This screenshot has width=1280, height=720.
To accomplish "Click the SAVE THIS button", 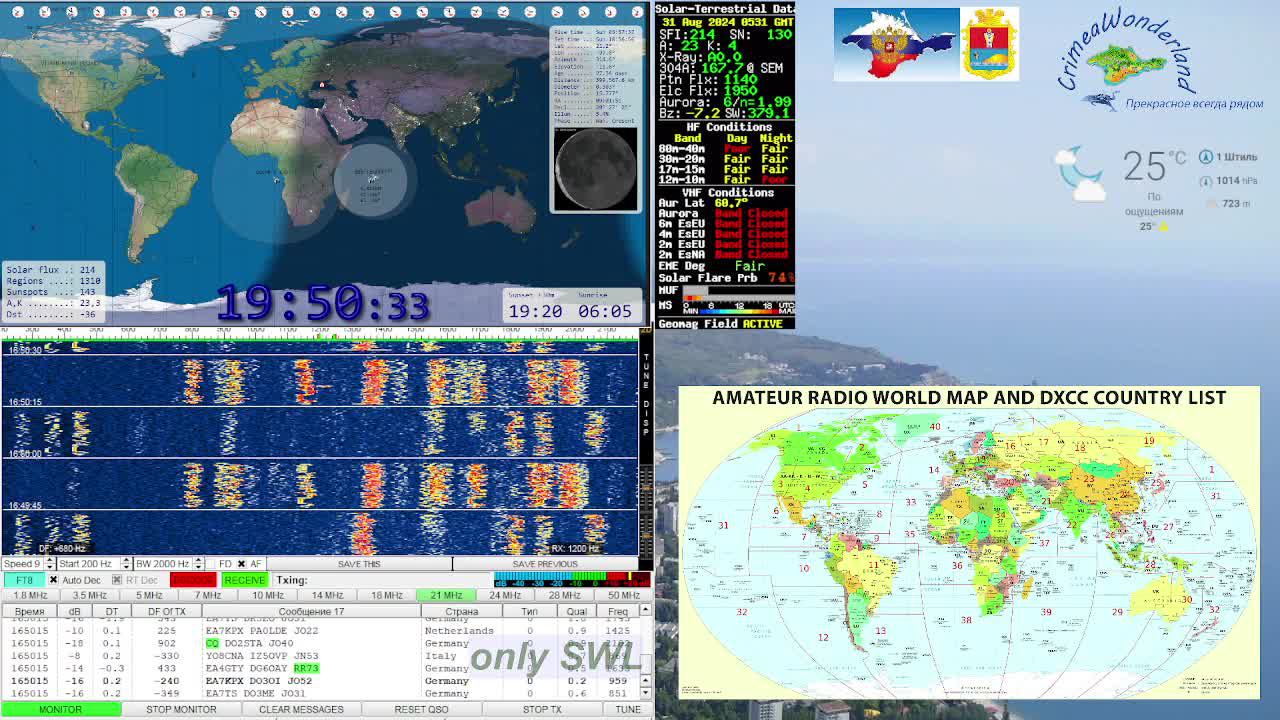I will click(x=359, y=564).
